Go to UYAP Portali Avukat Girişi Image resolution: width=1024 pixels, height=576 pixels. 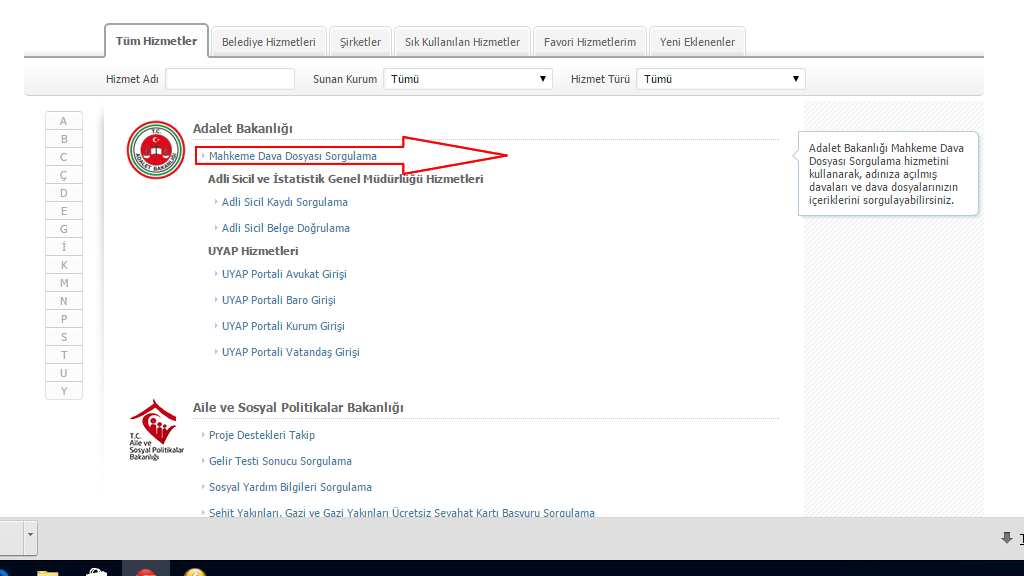[x=284, y=274]
